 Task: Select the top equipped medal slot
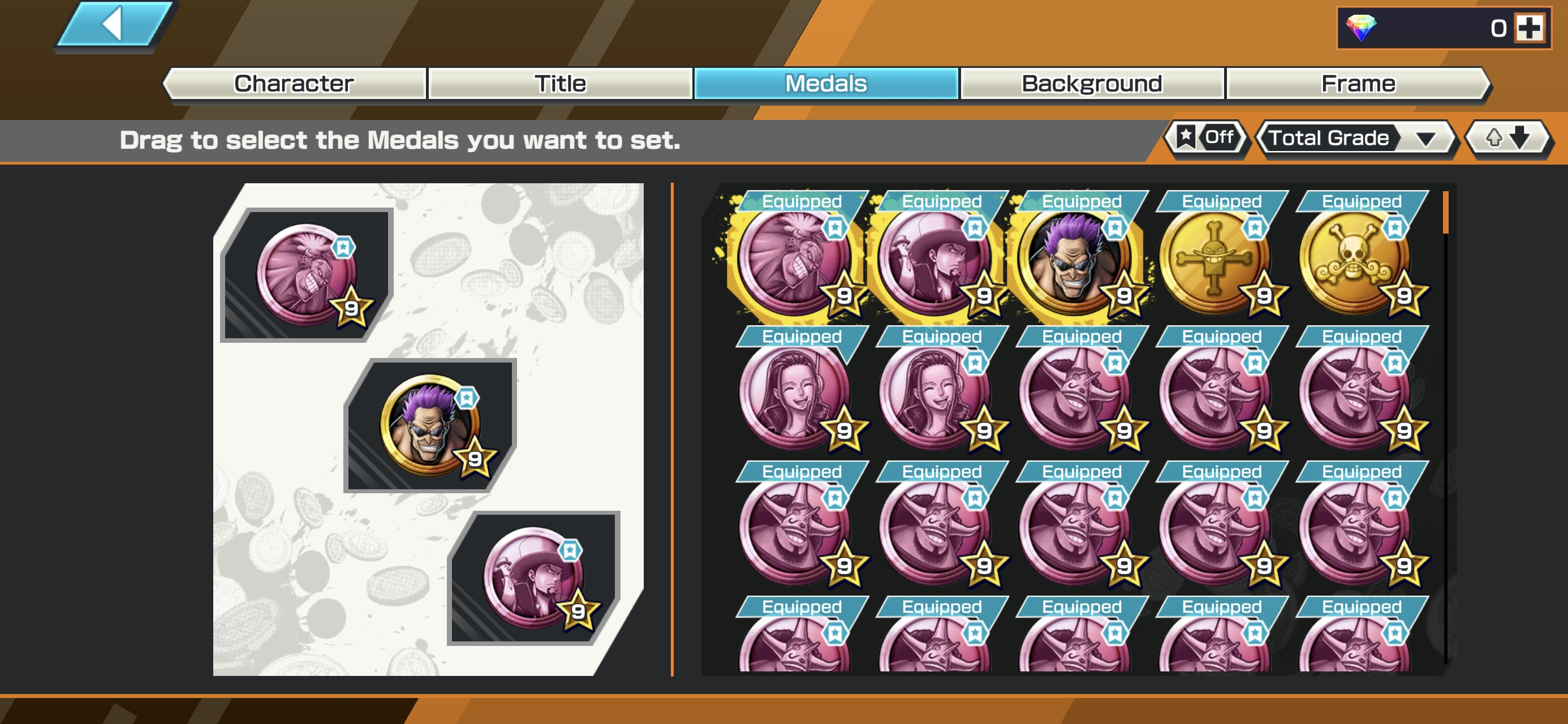pyautogui.click(x=306, y=275)
